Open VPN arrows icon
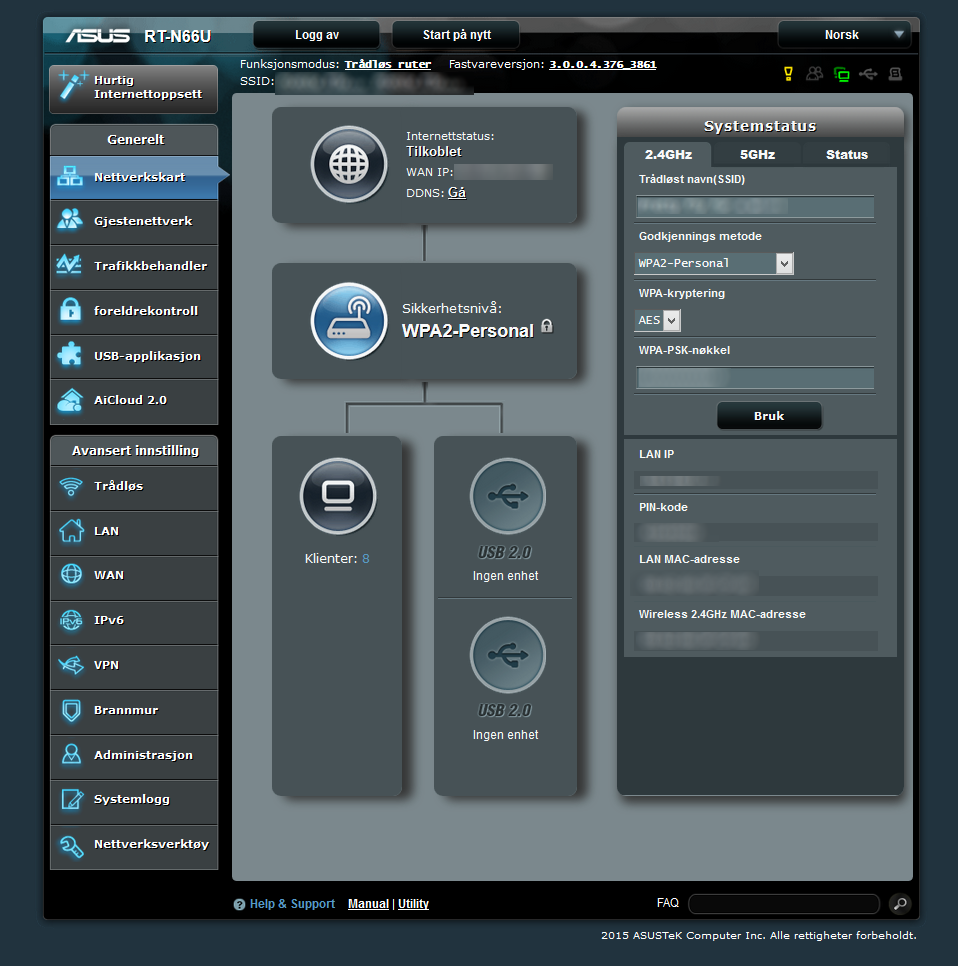 pyautogui.click(x=71, y=665)
